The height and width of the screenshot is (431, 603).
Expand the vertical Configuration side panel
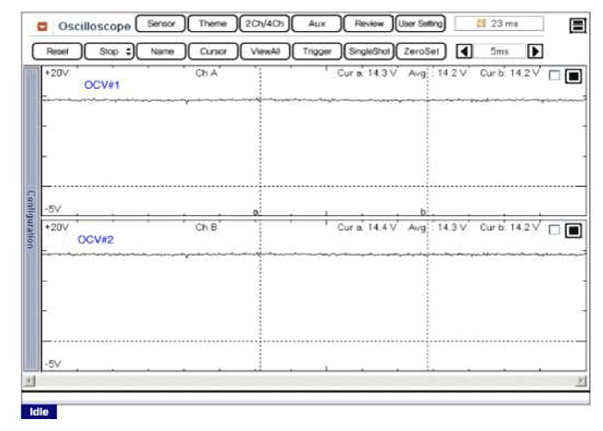coord(30,220)
